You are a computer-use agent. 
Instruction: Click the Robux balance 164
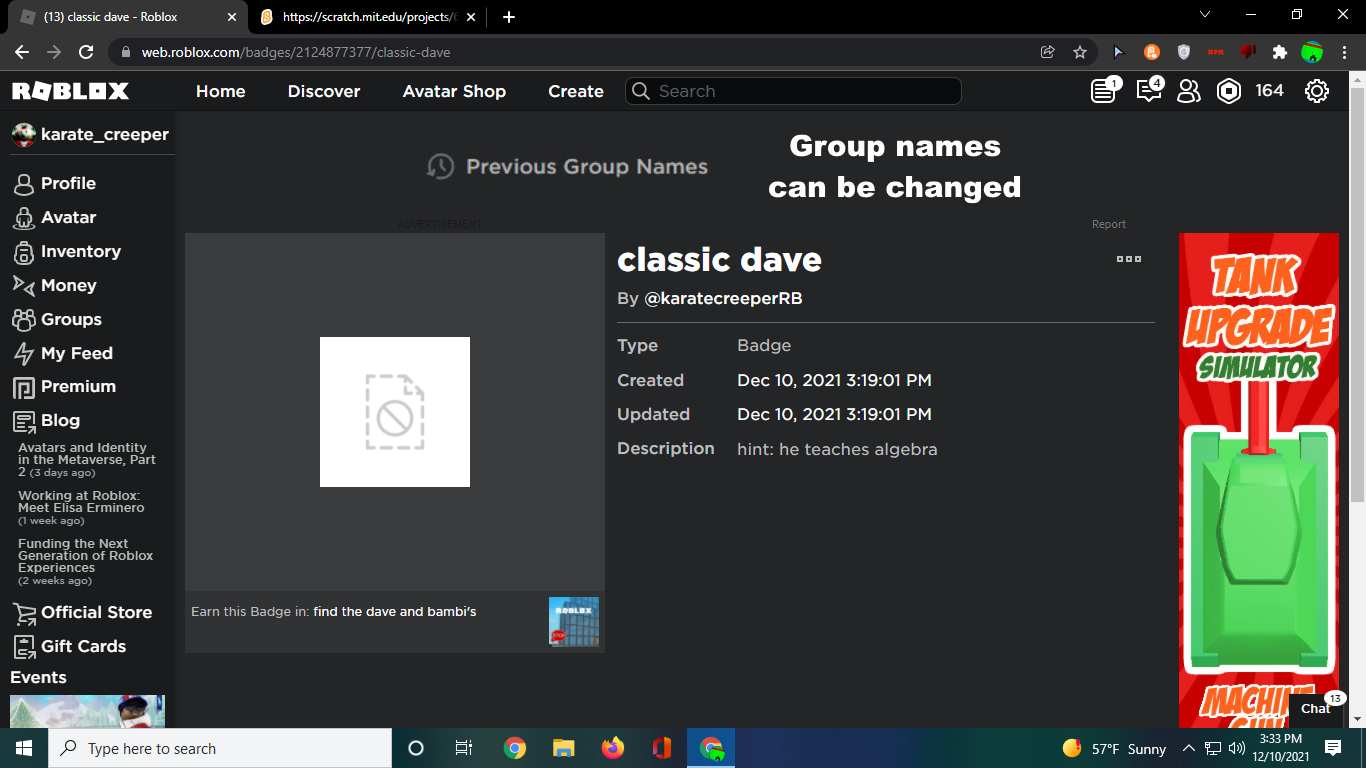1269,91
